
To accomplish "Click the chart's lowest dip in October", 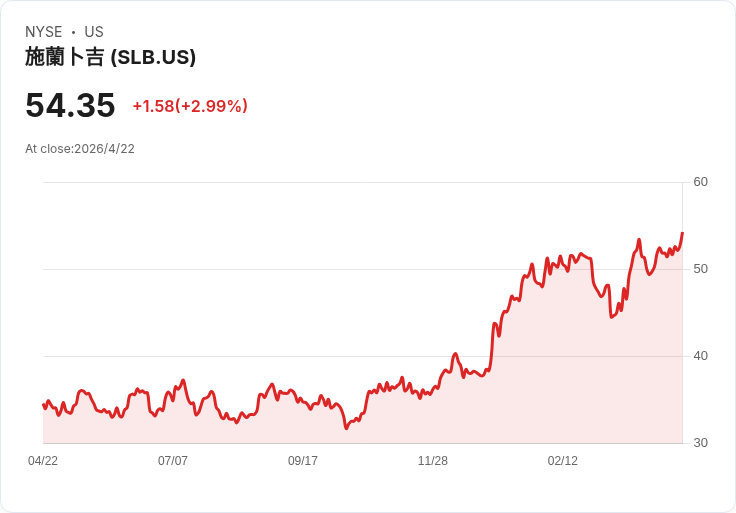I will (346, 428).
